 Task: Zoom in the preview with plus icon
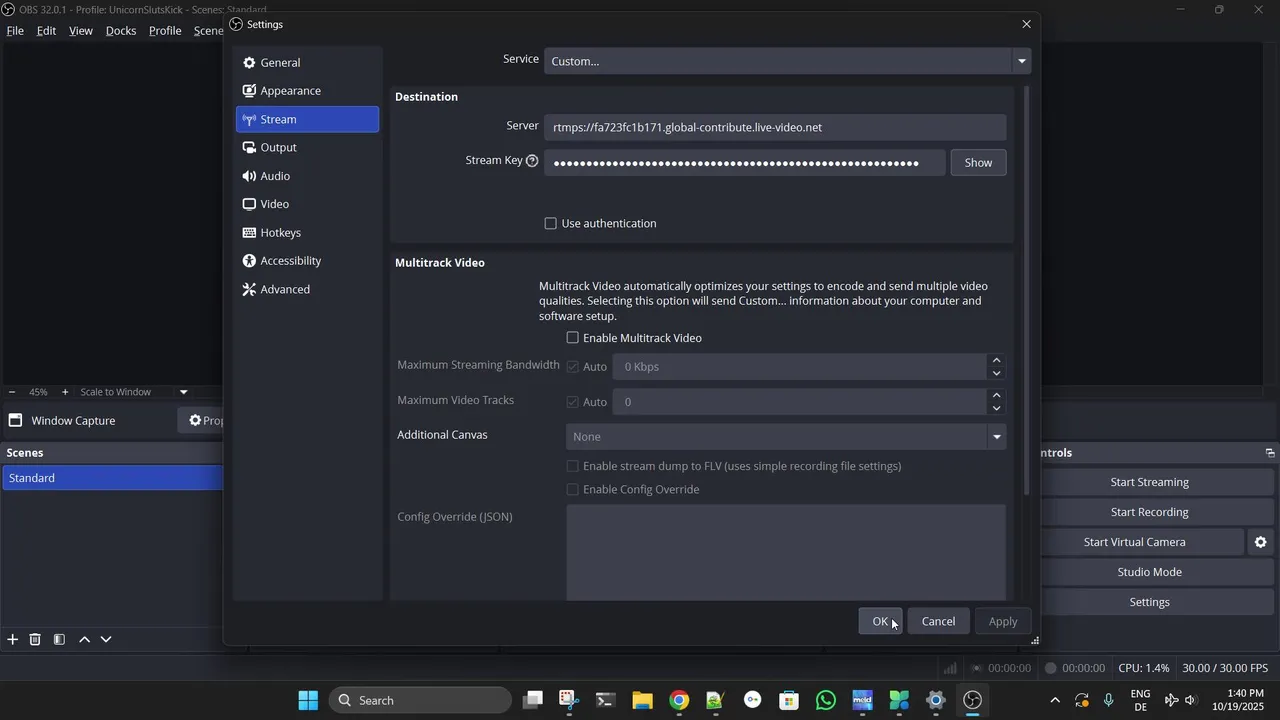click(x=65, y=392)
